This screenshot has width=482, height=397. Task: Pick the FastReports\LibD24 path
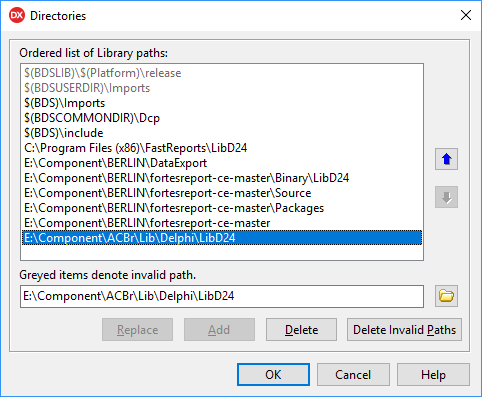tap(222, 148)
